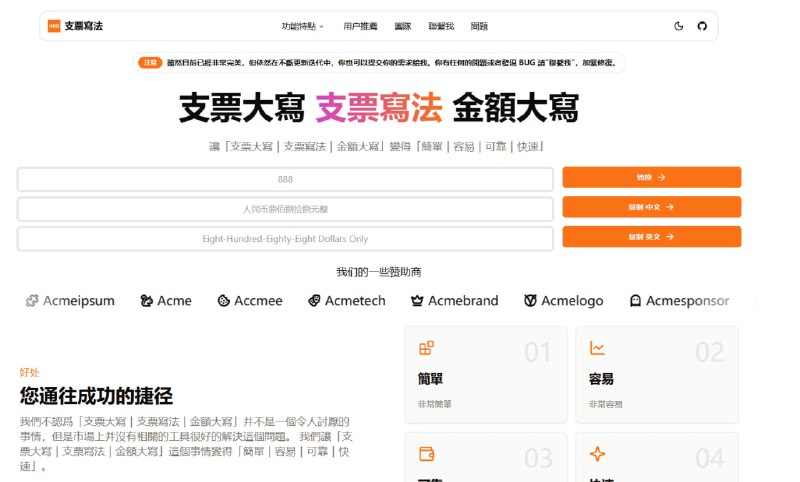Viewport: 800px width, 482px height.
Task: Open the 問題 nav link
Action: tap(479, 26)
